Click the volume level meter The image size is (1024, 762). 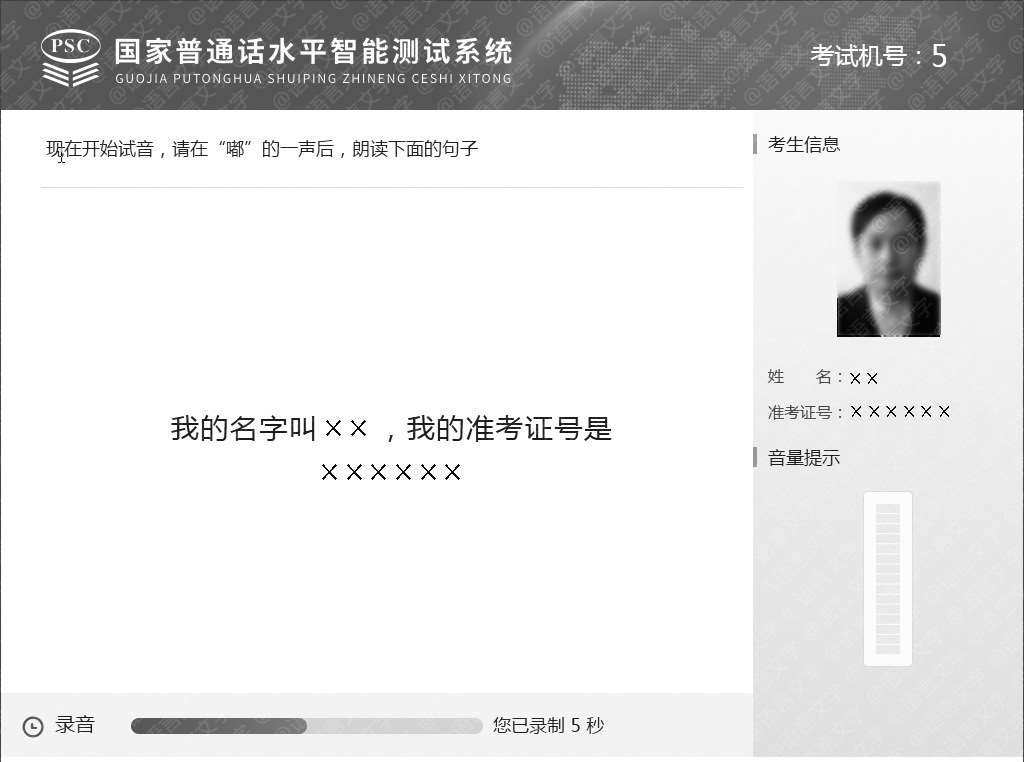pyautogui.click(x=888, y=579)
